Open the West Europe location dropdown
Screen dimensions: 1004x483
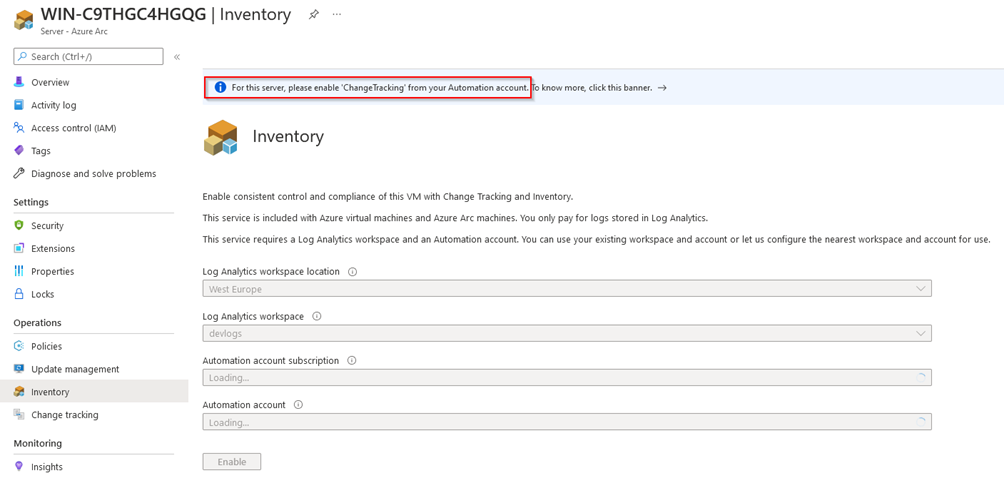(567, 289)
